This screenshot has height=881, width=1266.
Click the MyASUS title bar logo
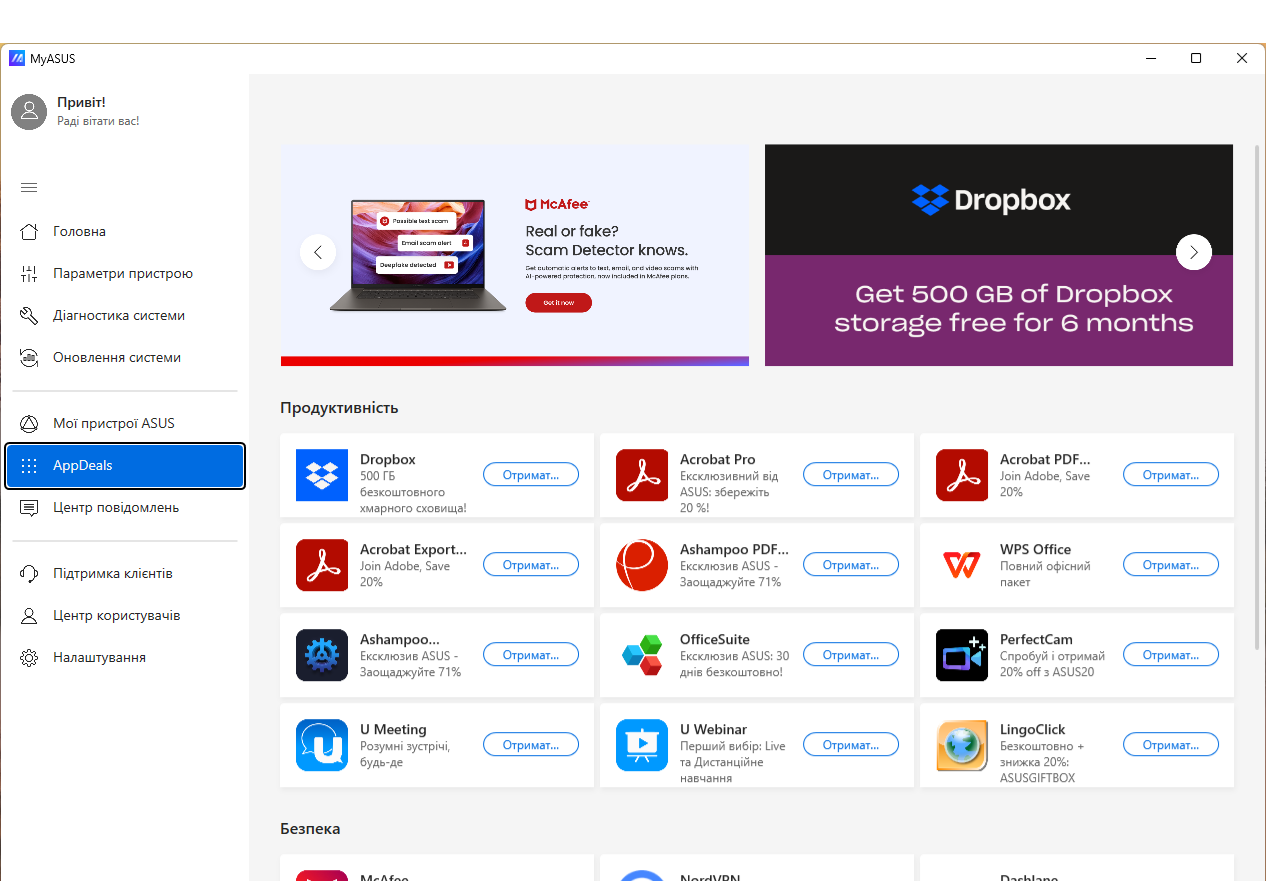pyautogui.click(x=17, y=58)
